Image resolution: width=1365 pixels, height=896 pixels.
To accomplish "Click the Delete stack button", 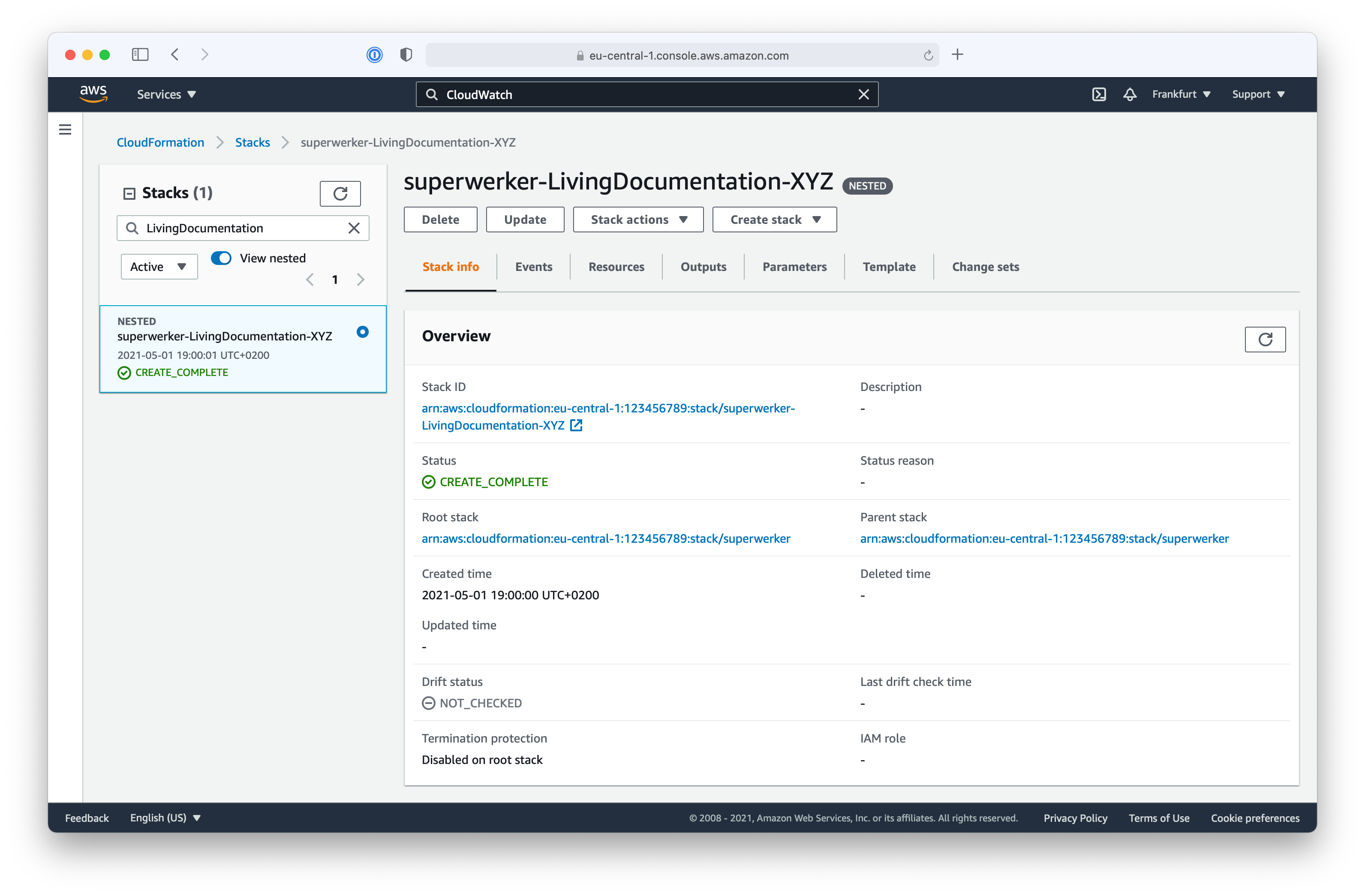I will tap(440, 219).
